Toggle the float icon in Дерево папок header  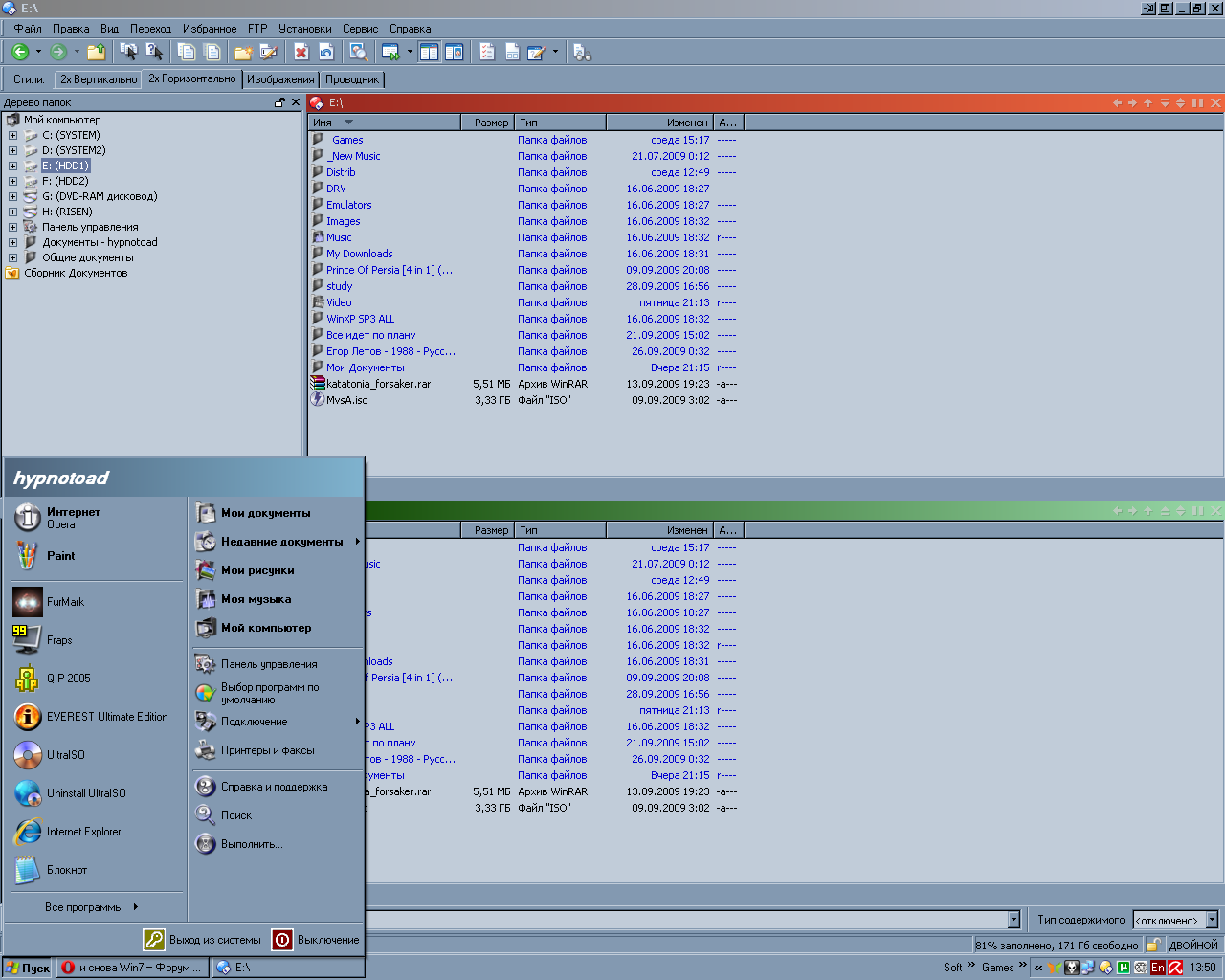click(279, 102)
